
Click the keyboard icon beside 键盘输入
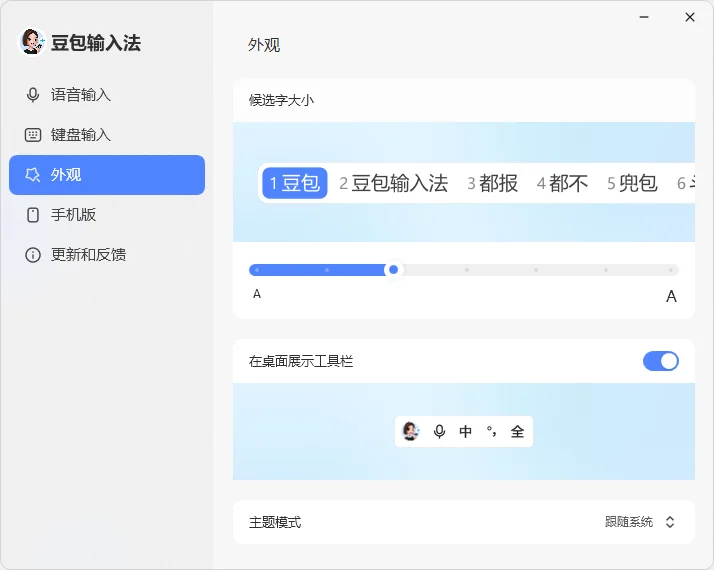(33, 135)
